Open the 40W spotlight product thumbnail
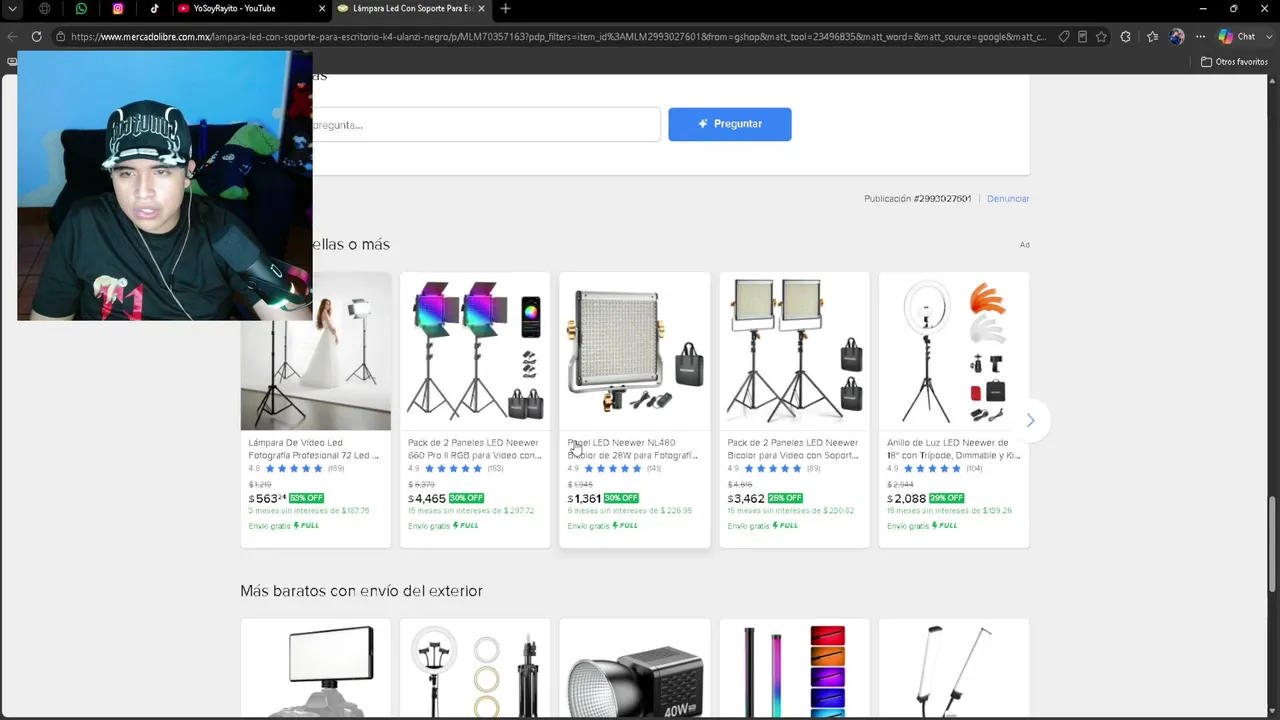Screen dimensions: 1280x720 click(635, 668)
